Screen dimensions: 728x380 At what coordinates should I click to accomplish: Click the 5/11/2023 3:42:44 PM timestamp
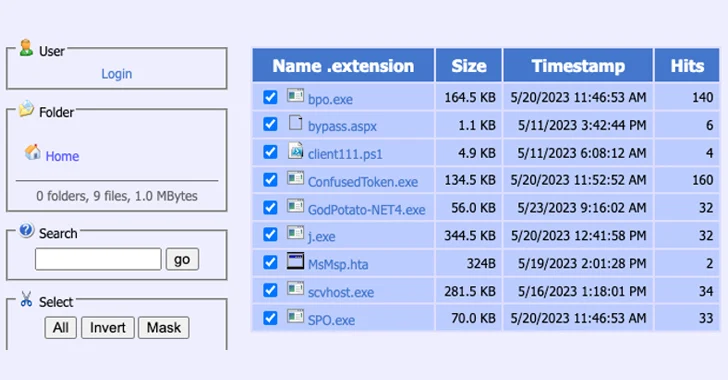(x=582, y=125)
